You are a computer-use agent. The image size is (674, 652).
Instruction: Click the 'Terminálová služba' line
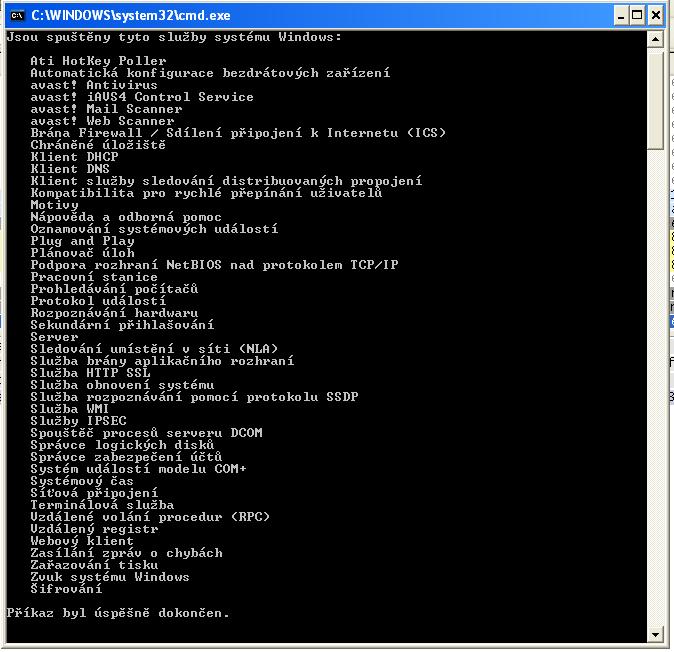click(x=102, y=505)
